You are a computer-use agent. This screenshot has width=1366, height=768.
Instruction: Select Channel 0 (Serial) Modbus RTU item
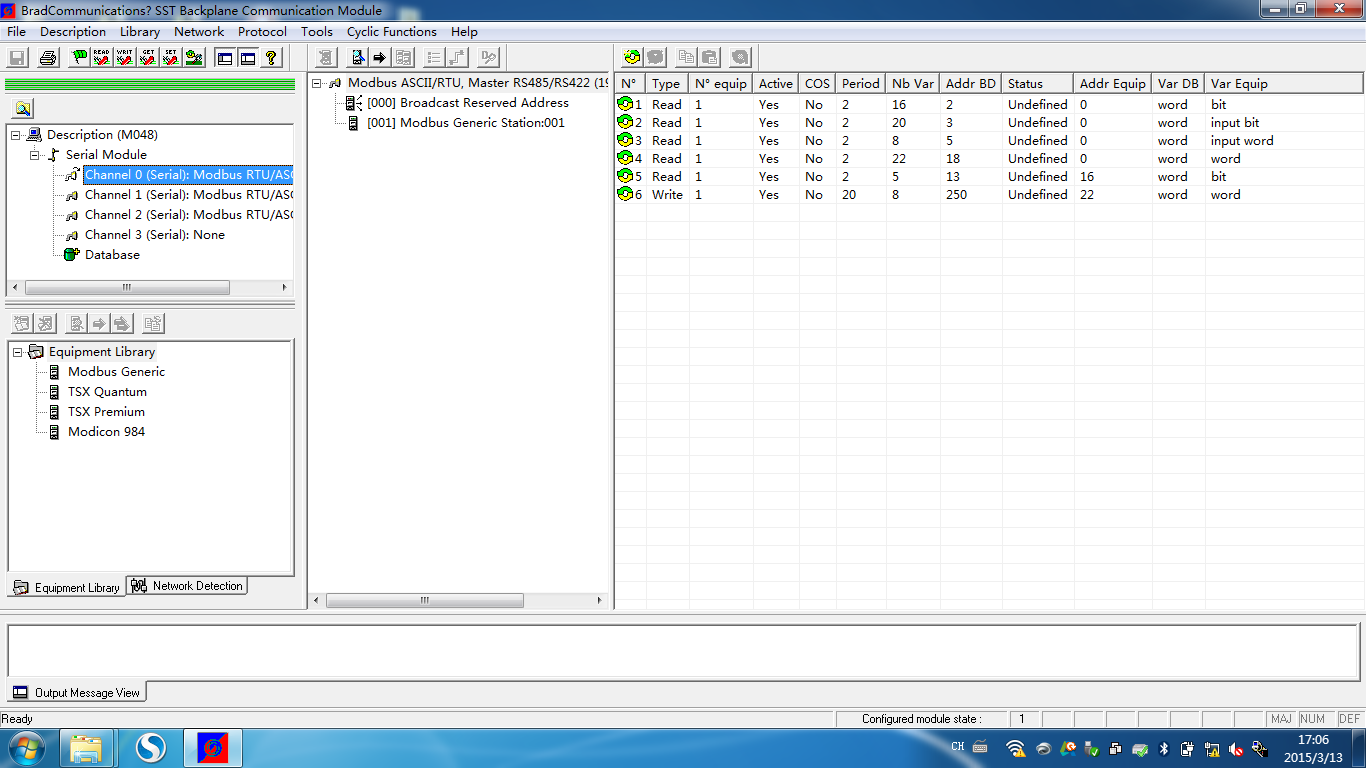tap(188, 175)
